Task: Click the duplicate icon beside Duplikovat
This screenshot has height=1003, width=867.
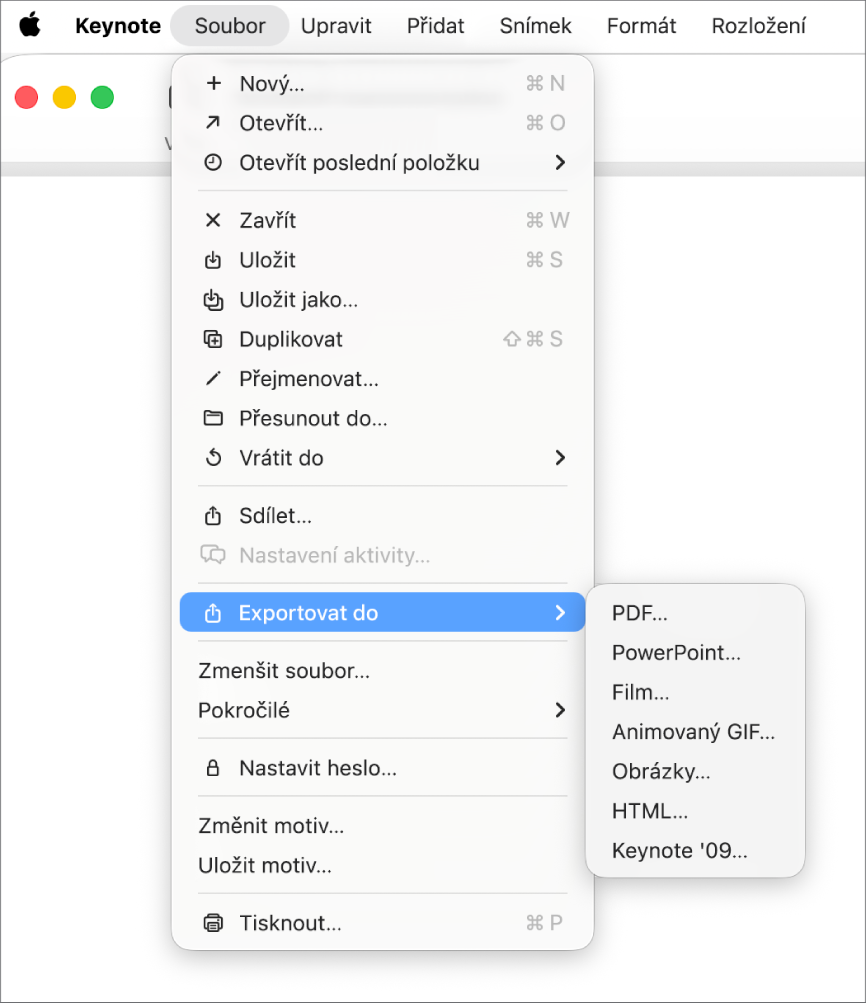Action: [213, 339]
